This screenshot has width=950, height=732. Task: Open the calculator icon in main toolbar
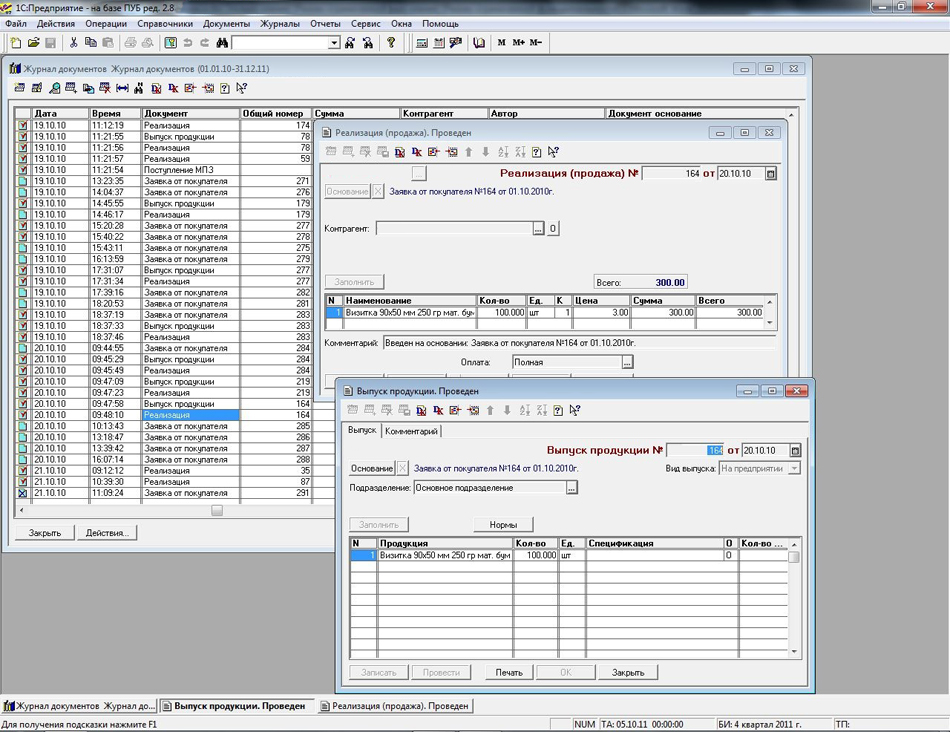422,43
